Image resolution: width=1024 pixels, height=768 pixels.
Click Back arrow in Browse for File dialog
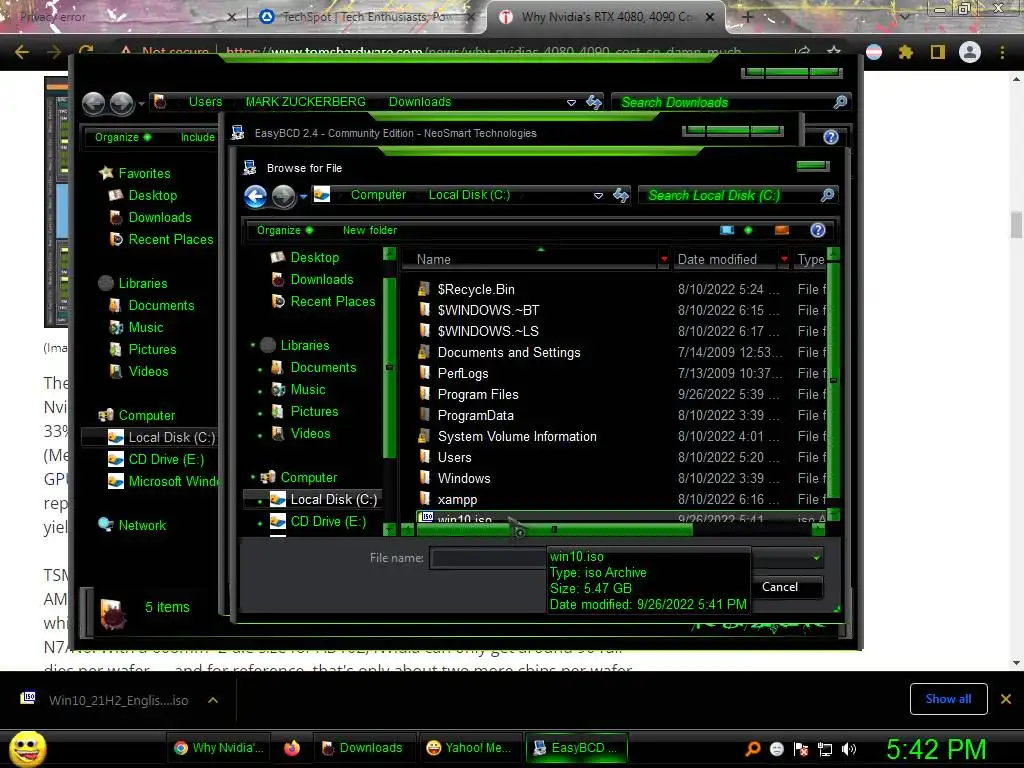point(255,196)
